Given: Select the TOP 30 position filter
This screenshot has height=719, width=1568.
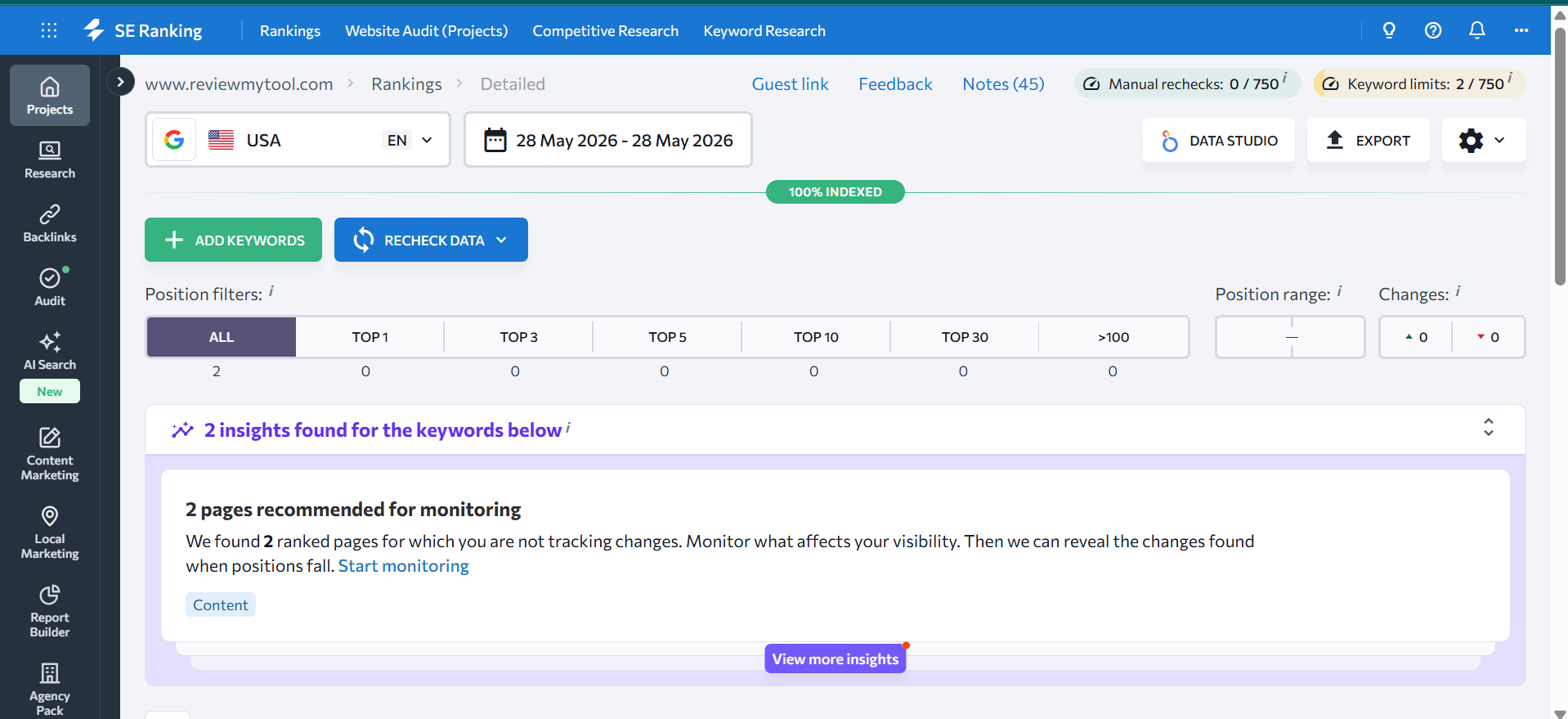Looking at the screenshot, I should 965,337.
